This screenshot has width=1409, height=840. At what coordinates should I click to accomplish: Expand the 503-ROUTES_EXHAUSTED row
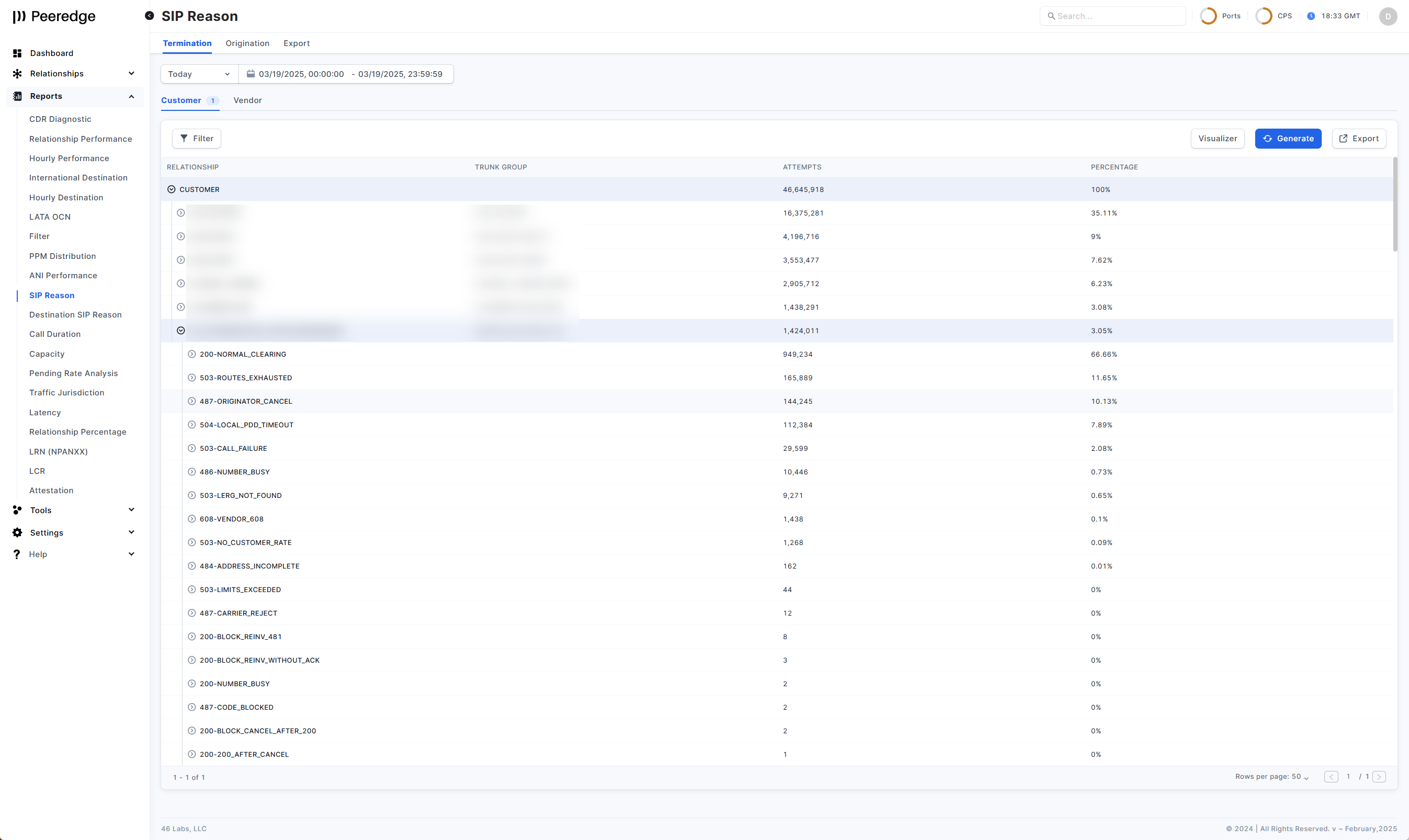[x=192, y=378]
